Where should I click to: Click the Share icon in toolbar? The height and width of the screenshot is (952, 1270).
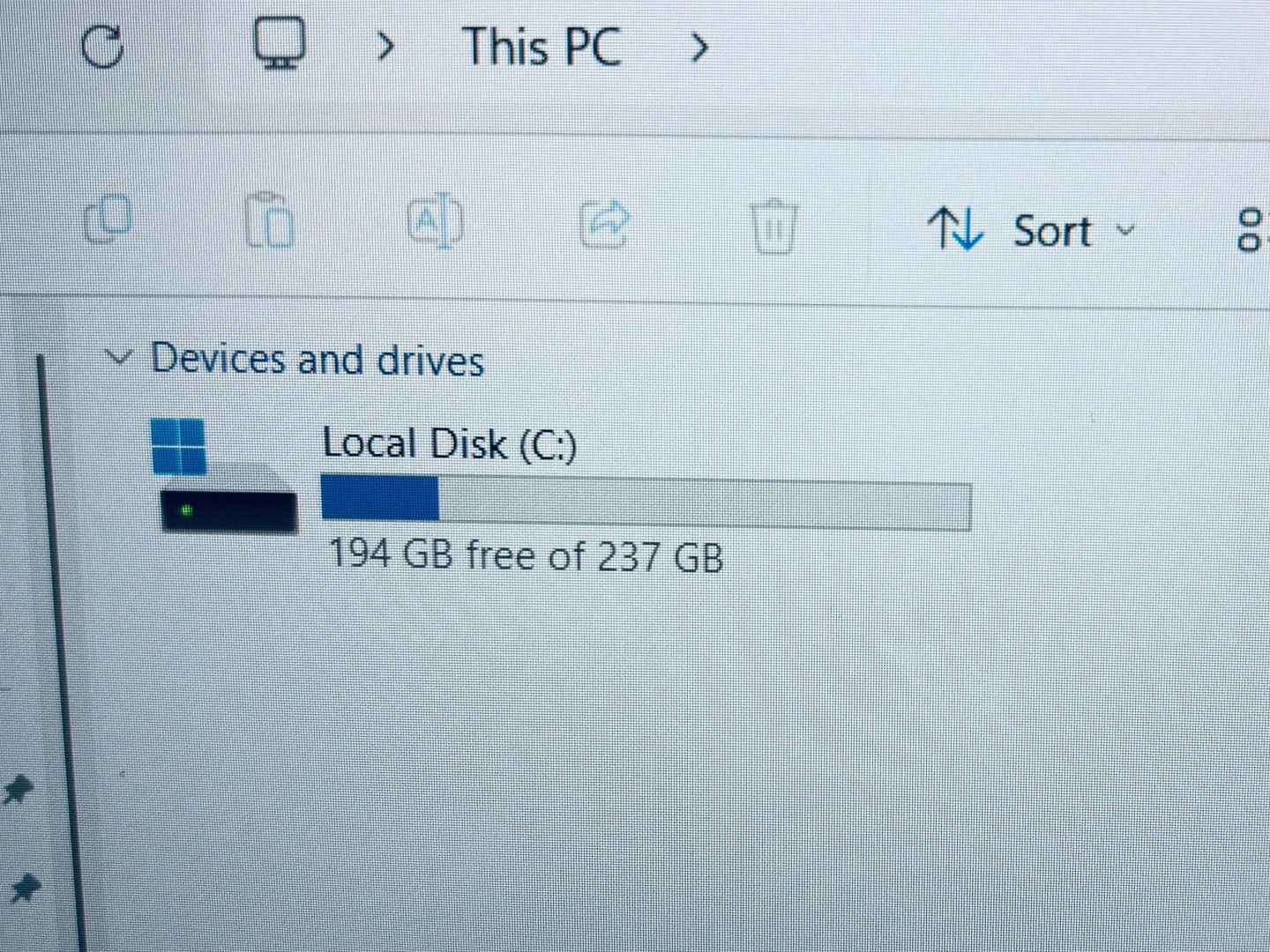pyautogui.click(x=604, y=225)
